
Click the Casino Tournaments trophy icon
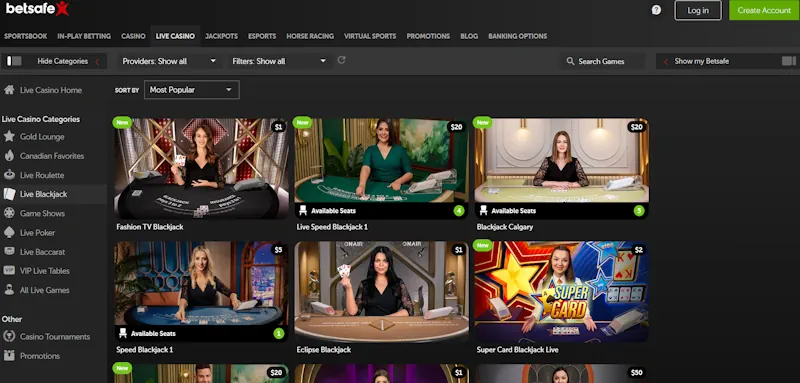coord(9,337)
